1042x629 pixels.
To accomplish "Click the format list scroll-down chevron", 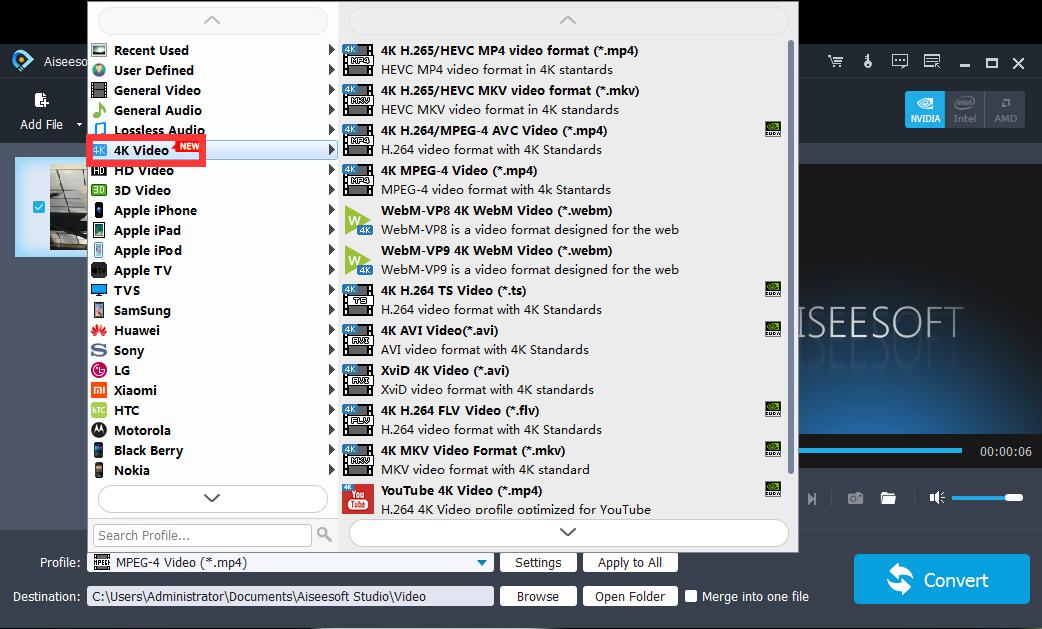I will [568, 532].
